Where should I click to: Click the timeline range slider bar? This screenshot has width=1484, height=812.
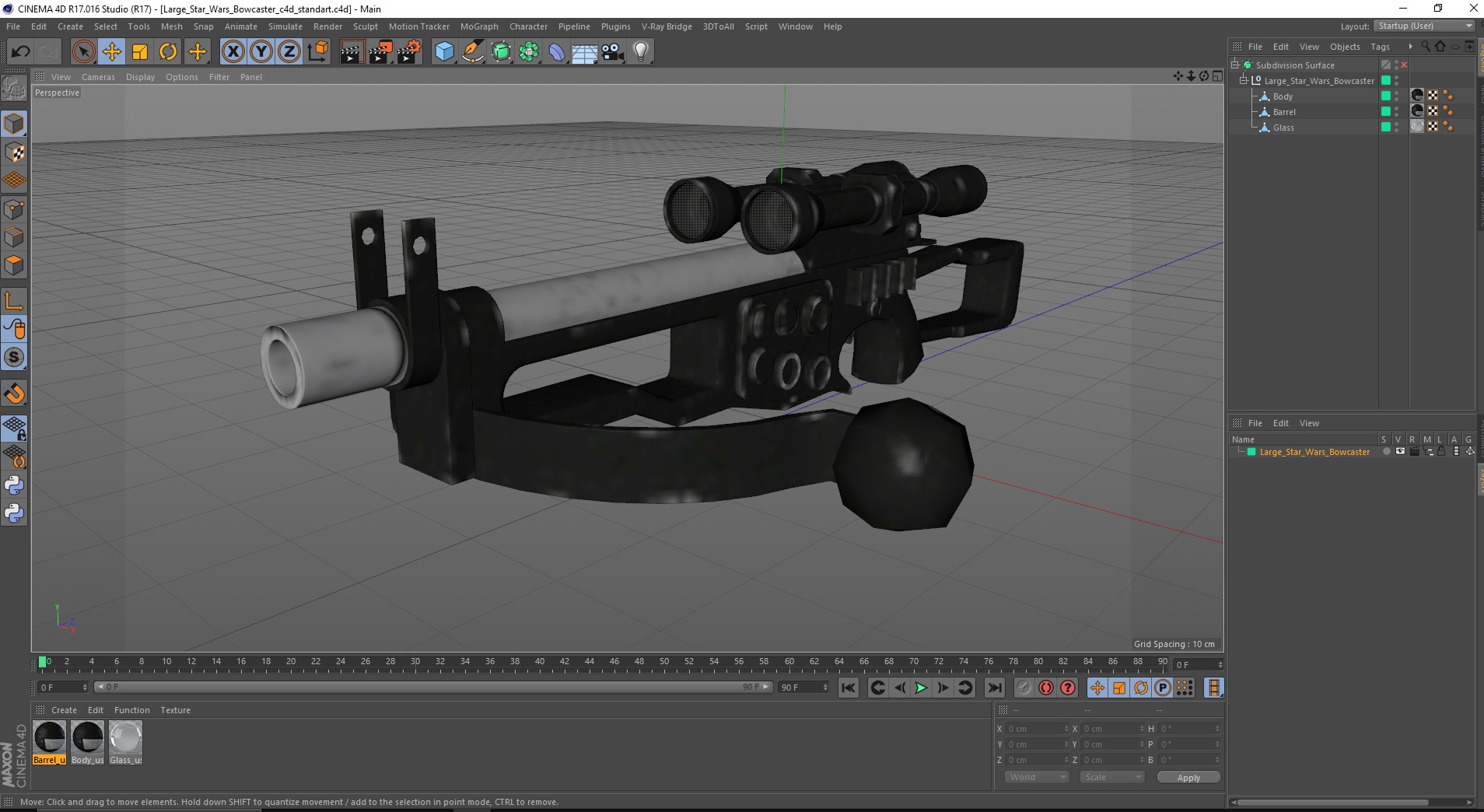[x=432, y=688]
